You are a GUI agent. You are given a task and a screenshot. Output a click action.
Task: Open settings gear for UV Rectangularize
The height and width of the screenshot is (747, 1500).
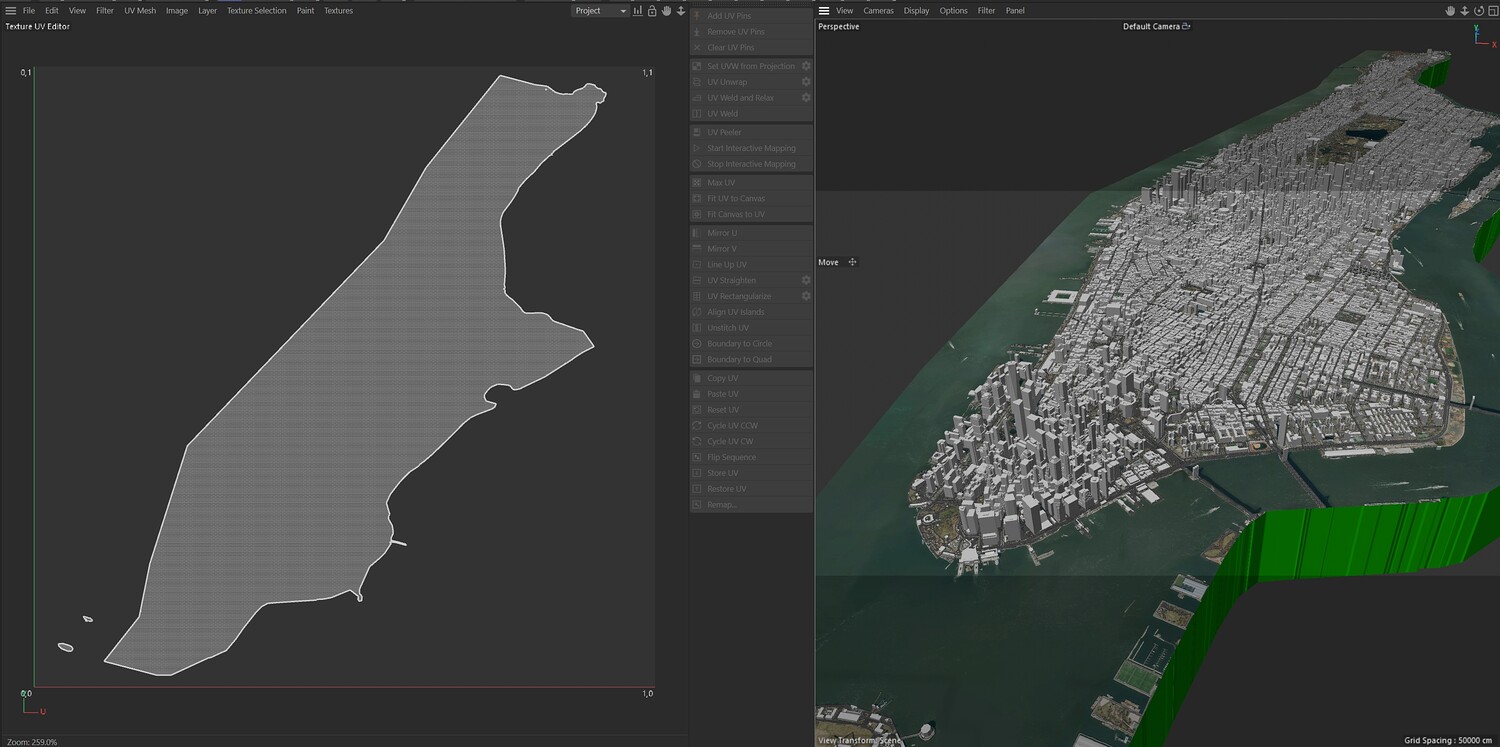(806, 296)
